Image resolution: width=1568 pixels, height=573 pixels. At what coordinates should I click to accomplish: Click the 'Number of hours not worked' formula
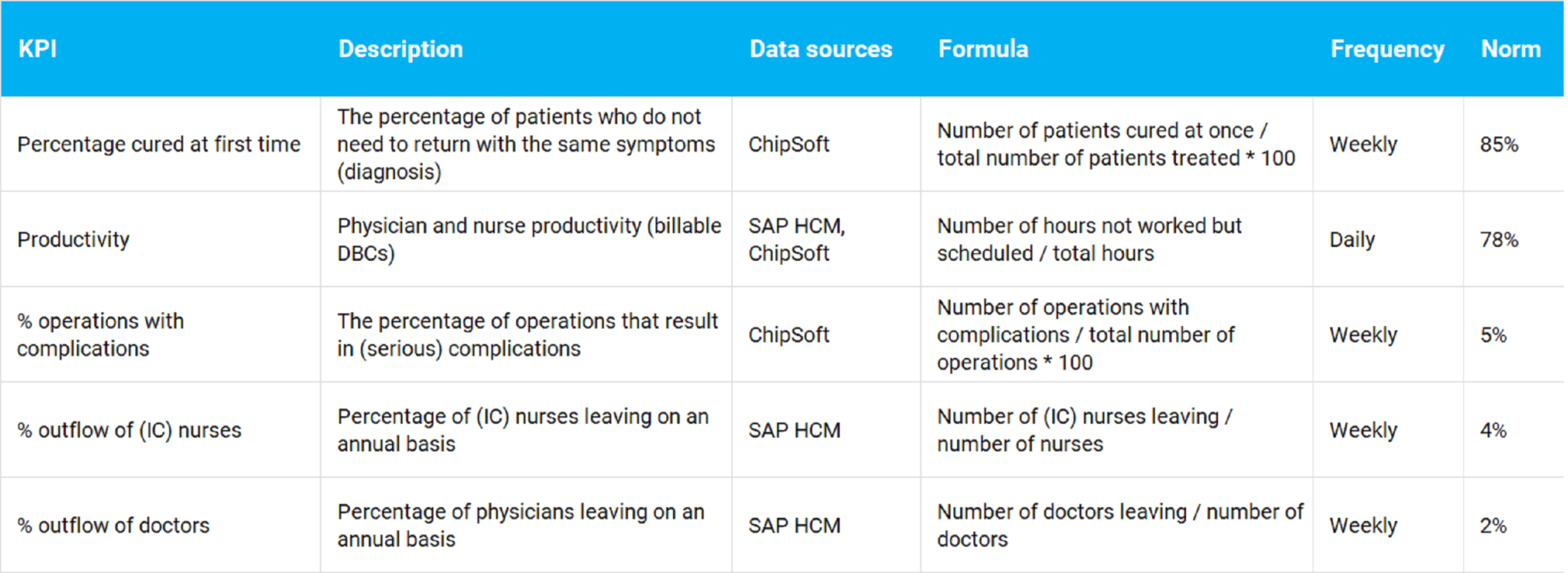click(x=1089, y=239)
